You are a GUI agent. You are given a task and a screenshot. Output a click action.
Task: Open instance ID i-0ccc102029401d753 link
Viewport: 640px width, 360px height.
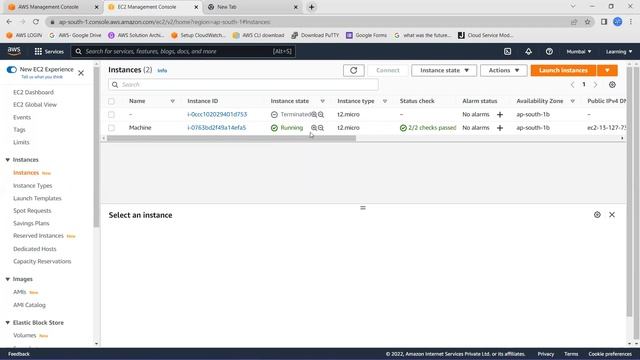[x=217, y=115]
